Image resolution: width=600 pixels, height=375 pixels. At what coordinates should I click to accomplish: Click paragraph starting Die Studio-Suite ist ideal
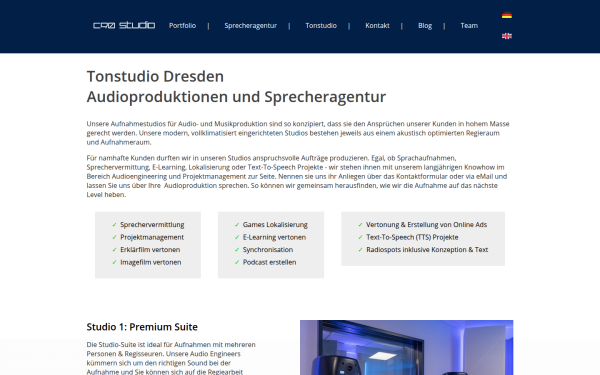click(x=171, y=358)
